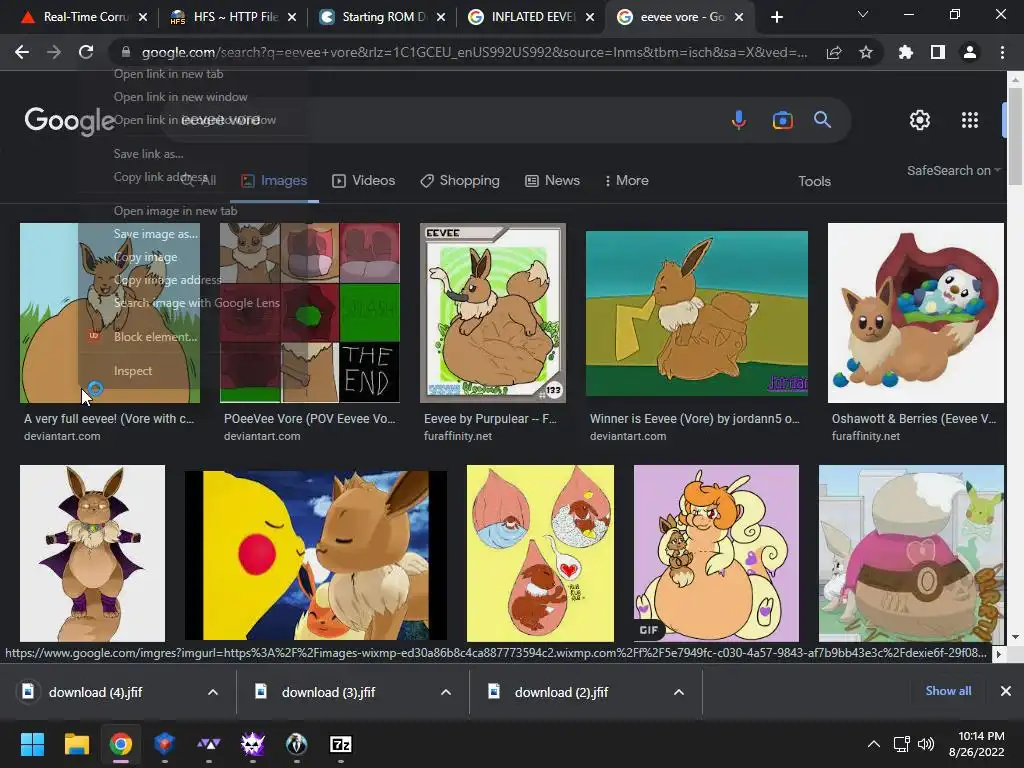Reload the current page

[x=86, y=52]
